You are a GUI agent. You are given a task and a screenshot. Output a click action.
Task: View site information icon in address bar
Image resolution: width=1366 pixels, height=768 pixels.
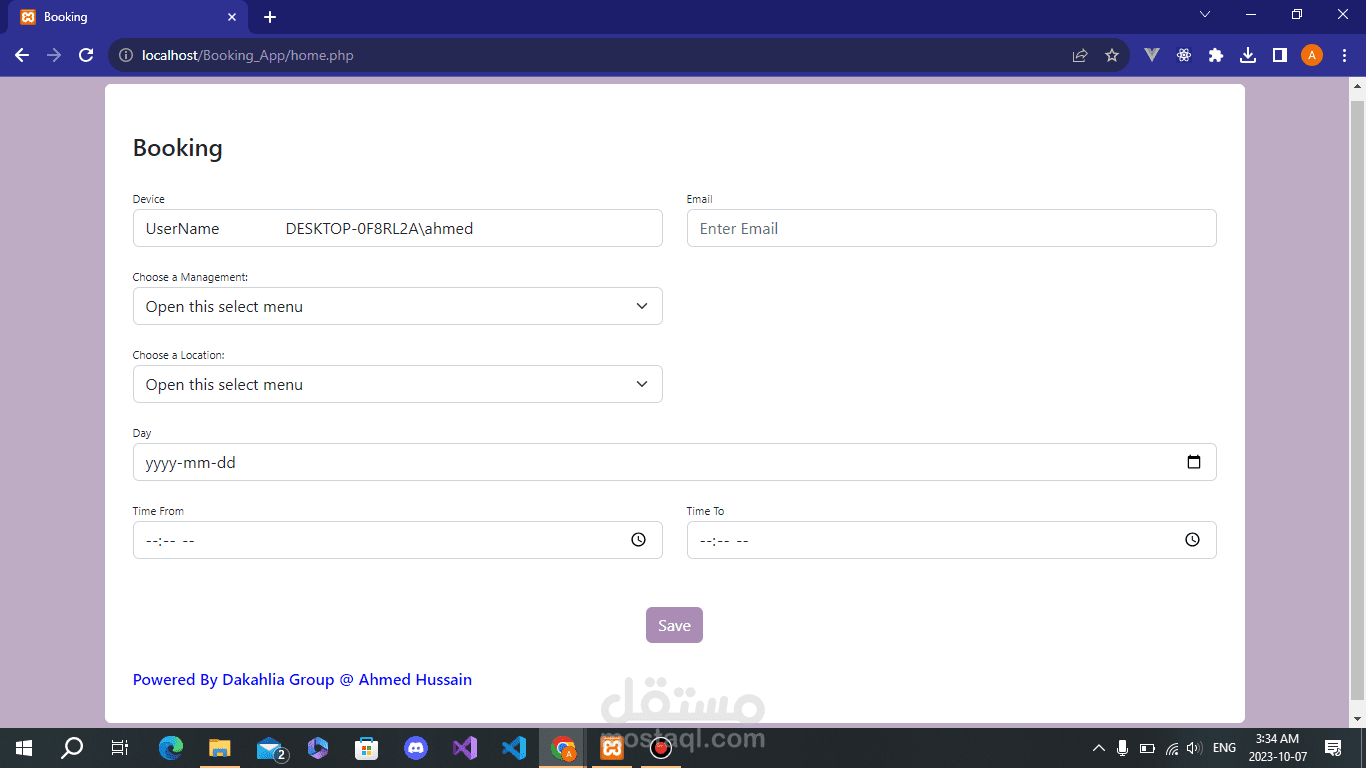pos(126,56)
